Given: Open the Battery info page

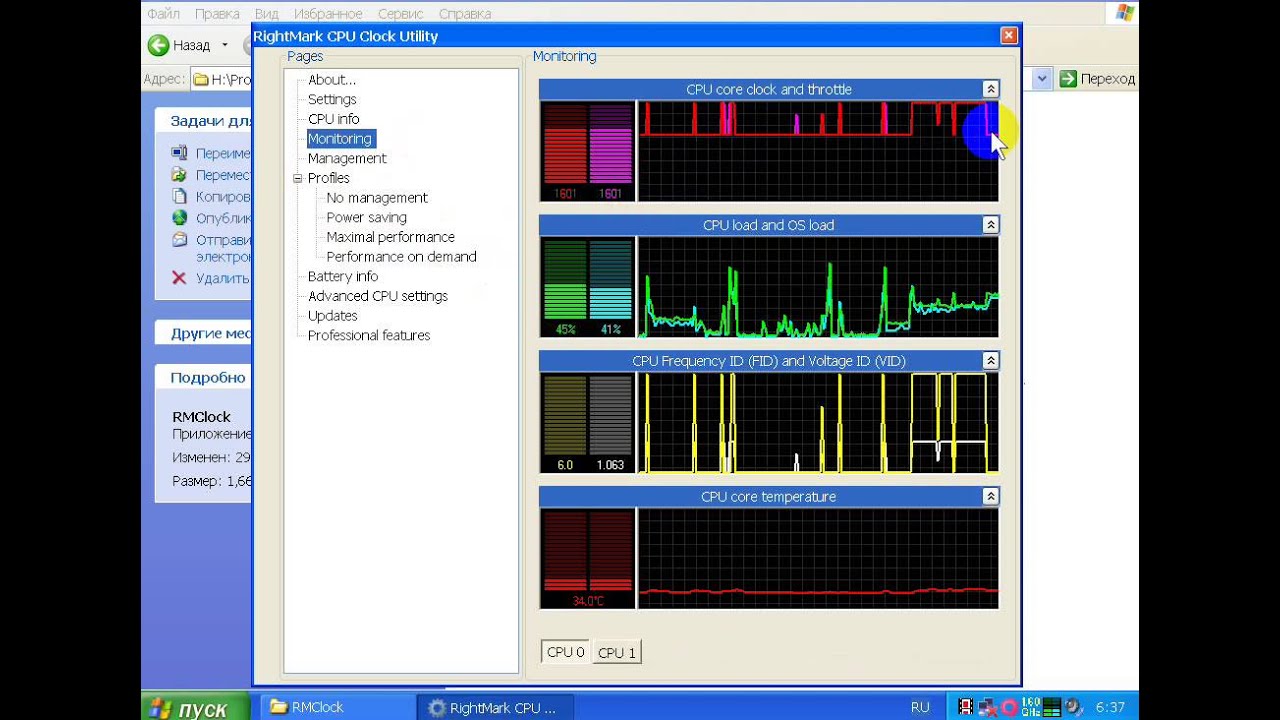Looking at the screenshot, I should pos(343,276).
